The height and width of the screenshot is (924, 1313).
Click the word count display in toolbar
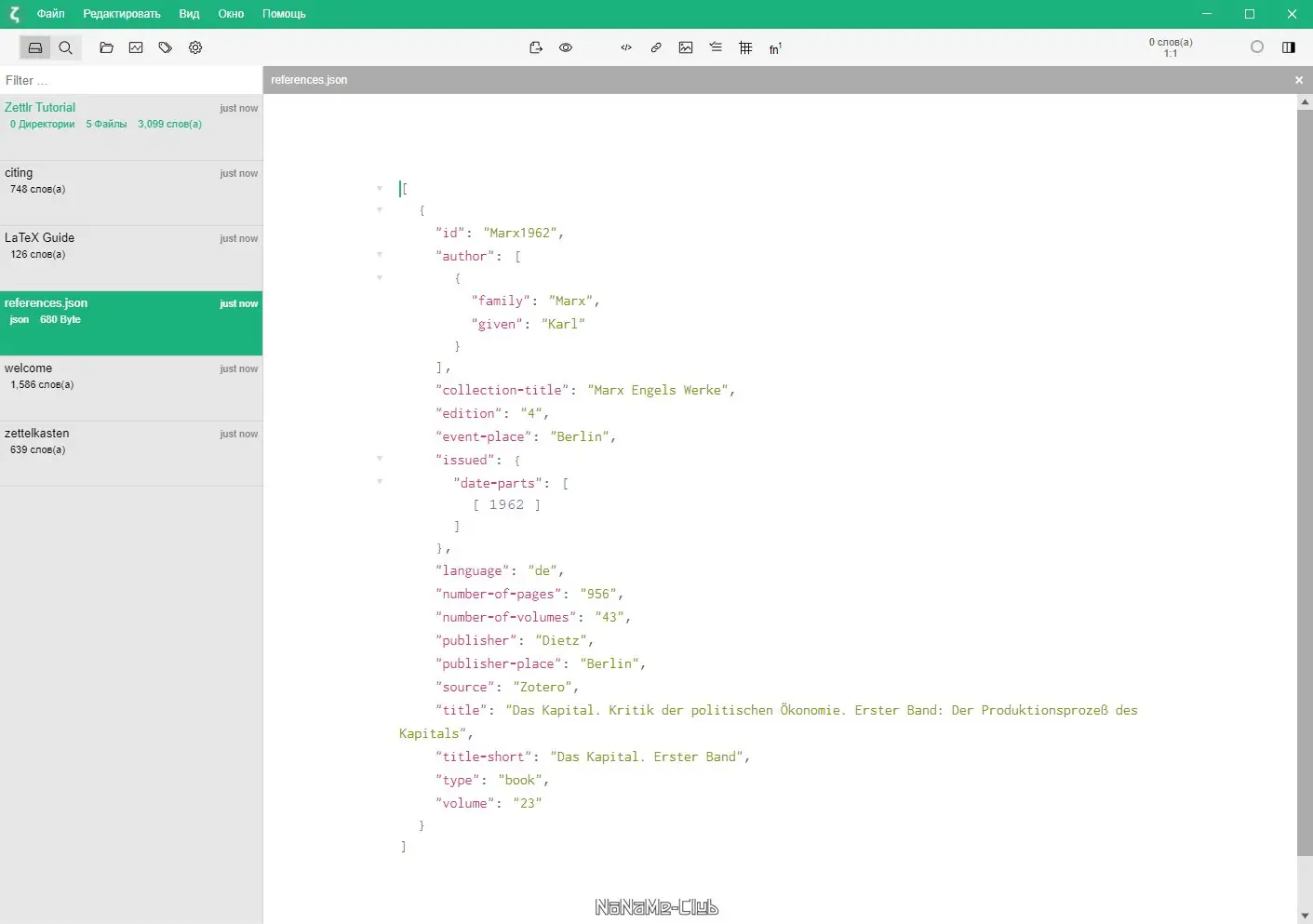(x=1171, y=47)
